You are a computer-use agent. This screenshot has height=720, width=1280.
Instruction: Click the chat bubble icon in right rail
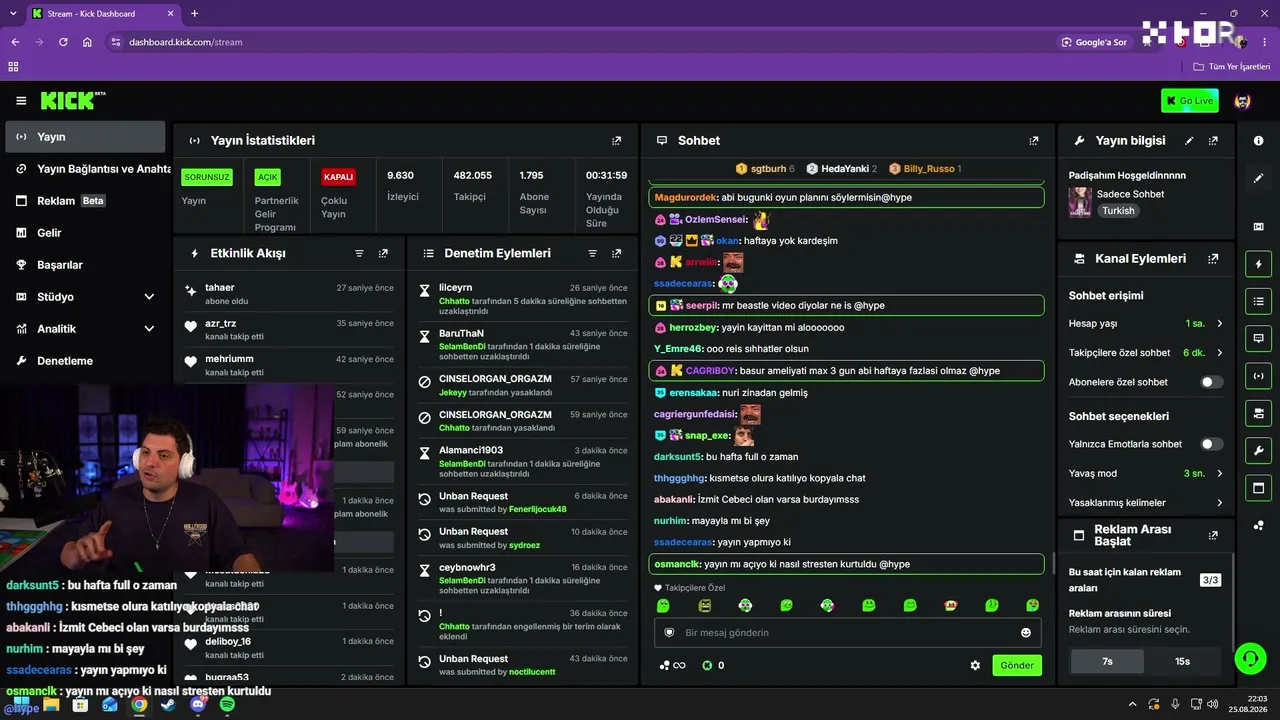coord(1258,339)
